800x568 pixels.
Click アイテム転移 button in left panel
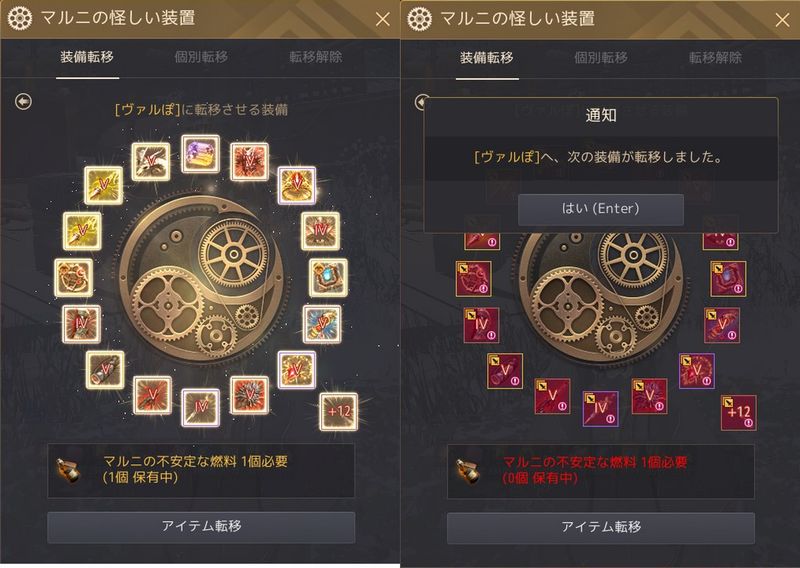coord(201,527)
